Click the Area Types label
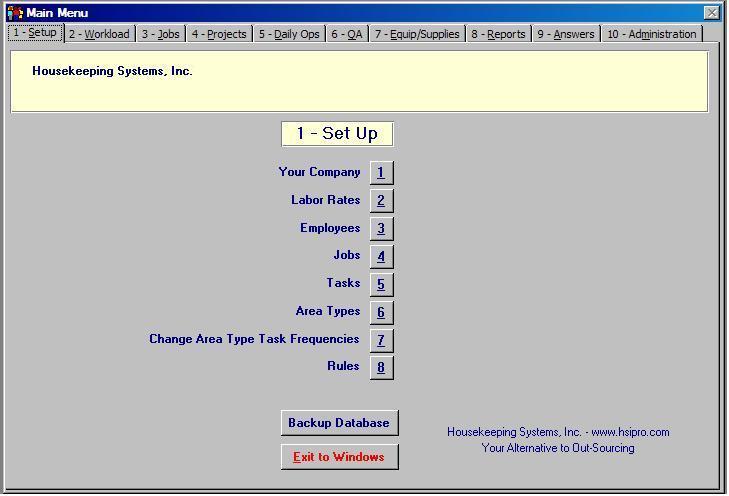Screen dimensions: 729x496 pos(328,311)
